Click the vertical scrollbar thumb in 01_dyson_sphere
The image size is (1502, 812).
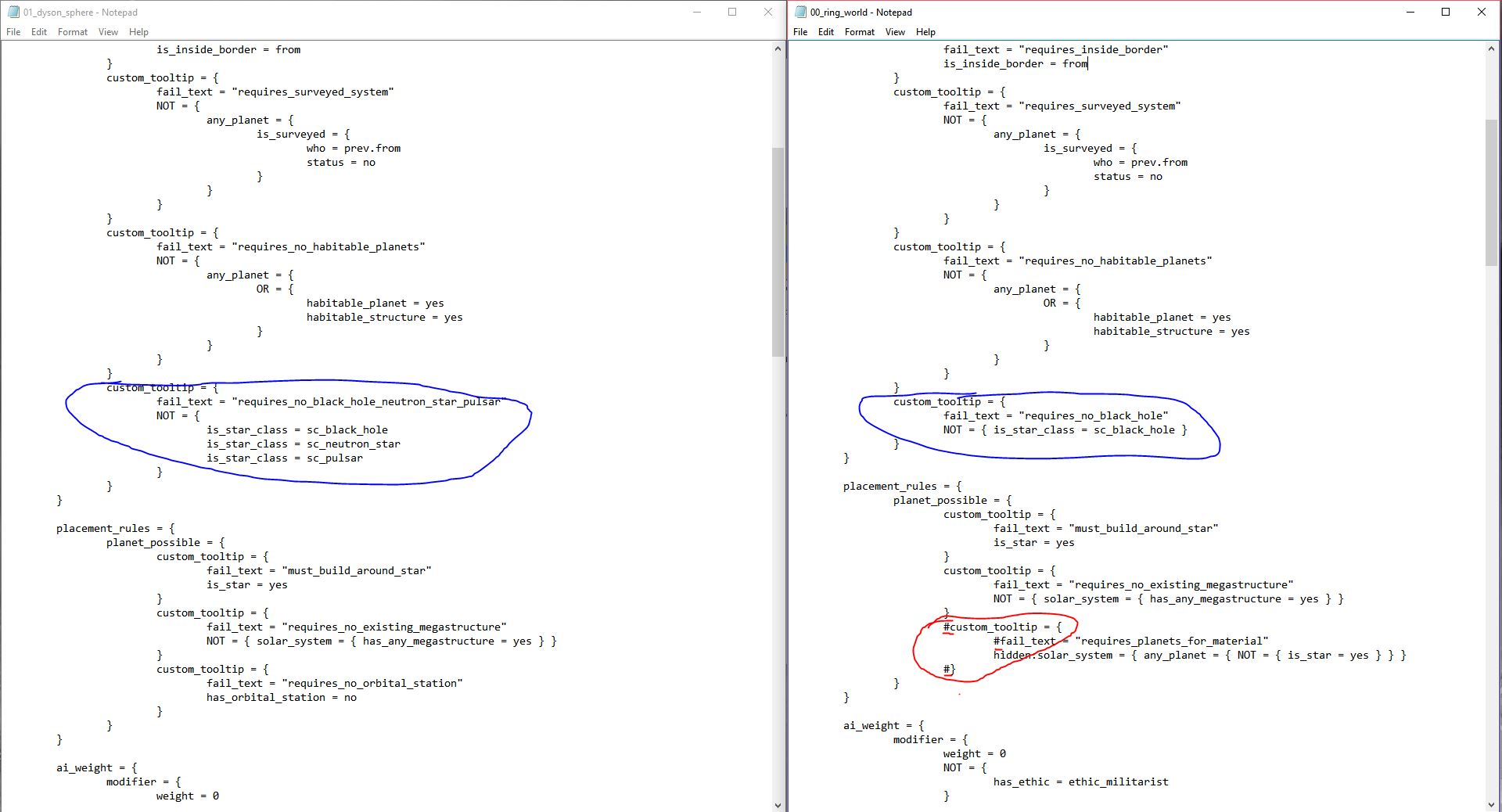(x=778, y=250)
